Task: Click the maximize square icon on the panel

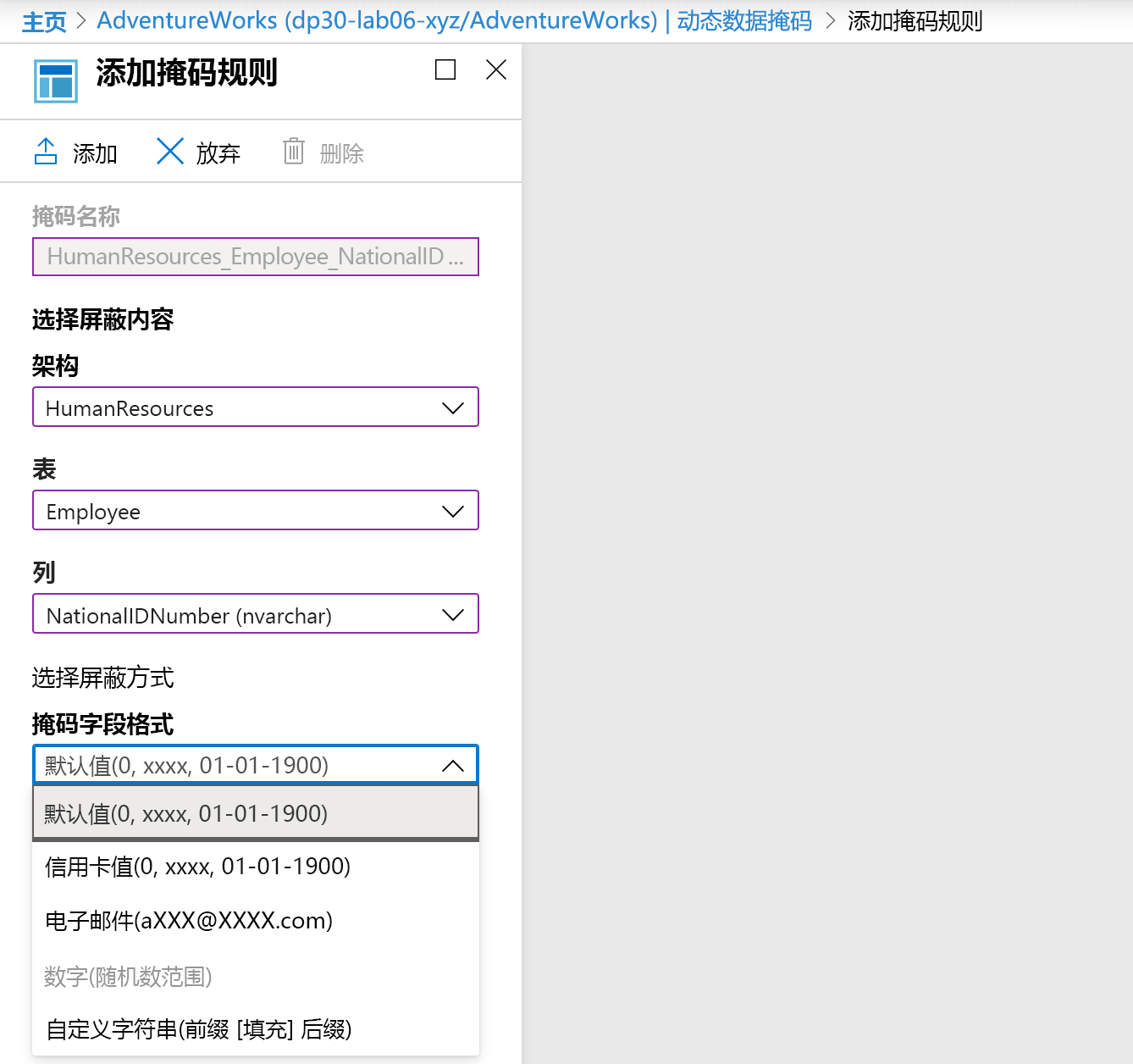Action: click(445, 70)
